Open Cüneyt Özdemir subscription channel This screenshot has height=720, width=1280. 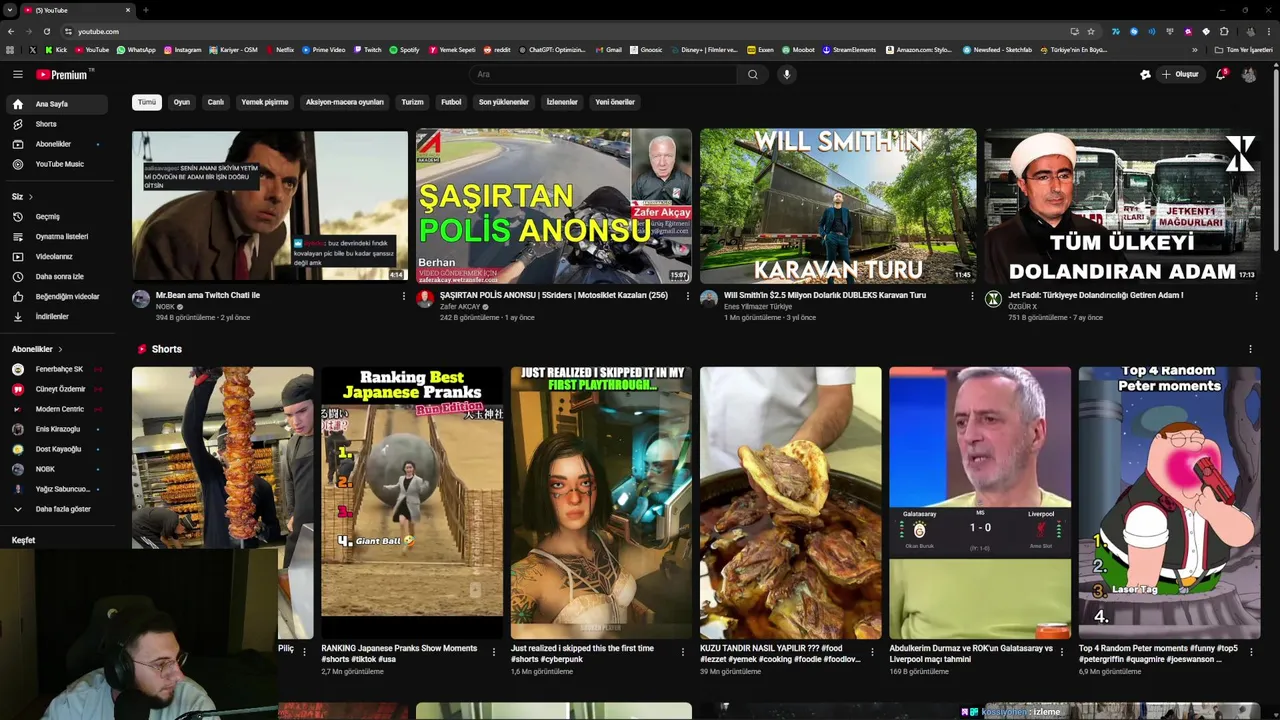click(58, 389)
